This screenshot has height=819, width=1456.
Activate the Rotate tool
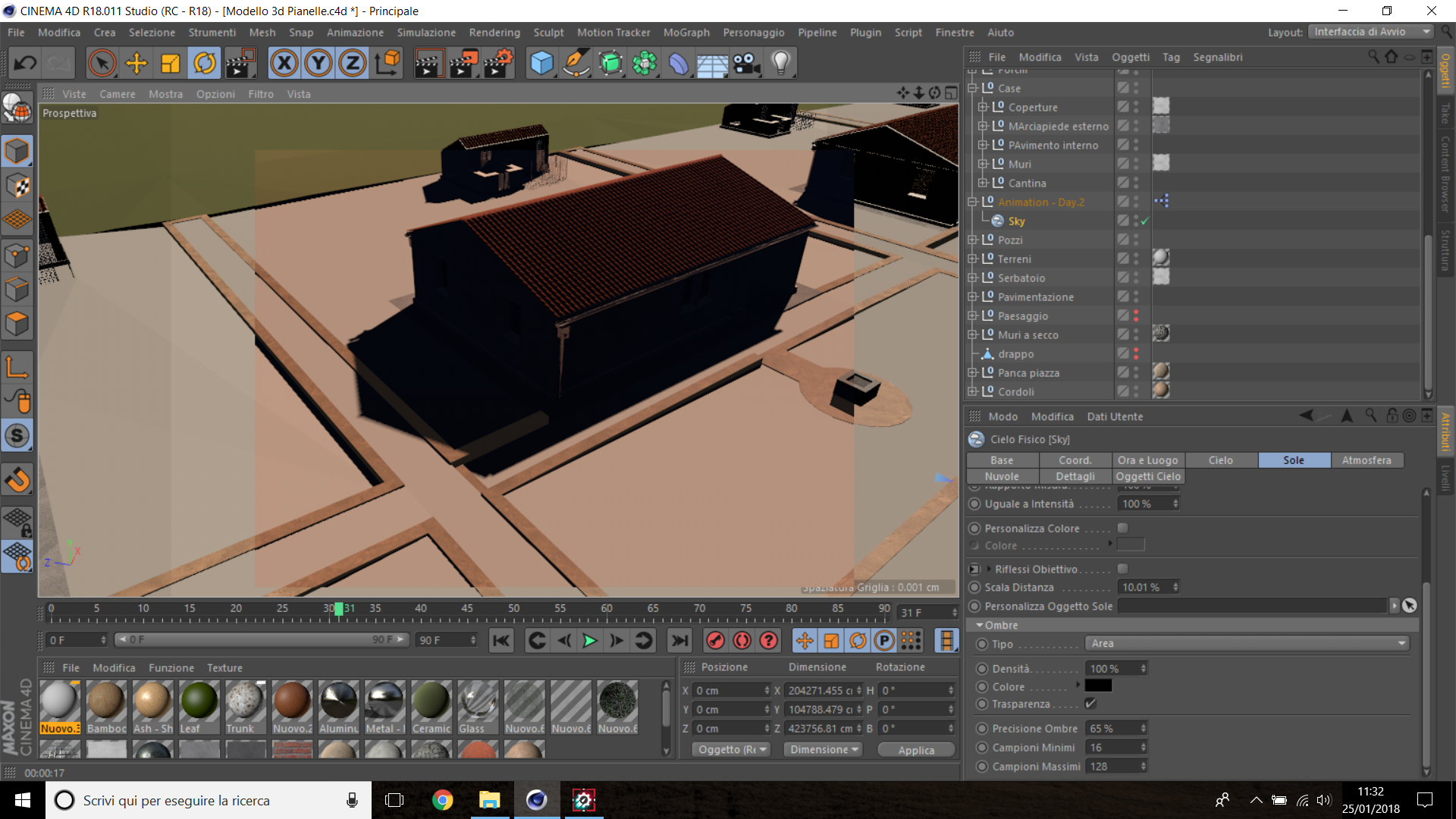(x=205, y=64)
